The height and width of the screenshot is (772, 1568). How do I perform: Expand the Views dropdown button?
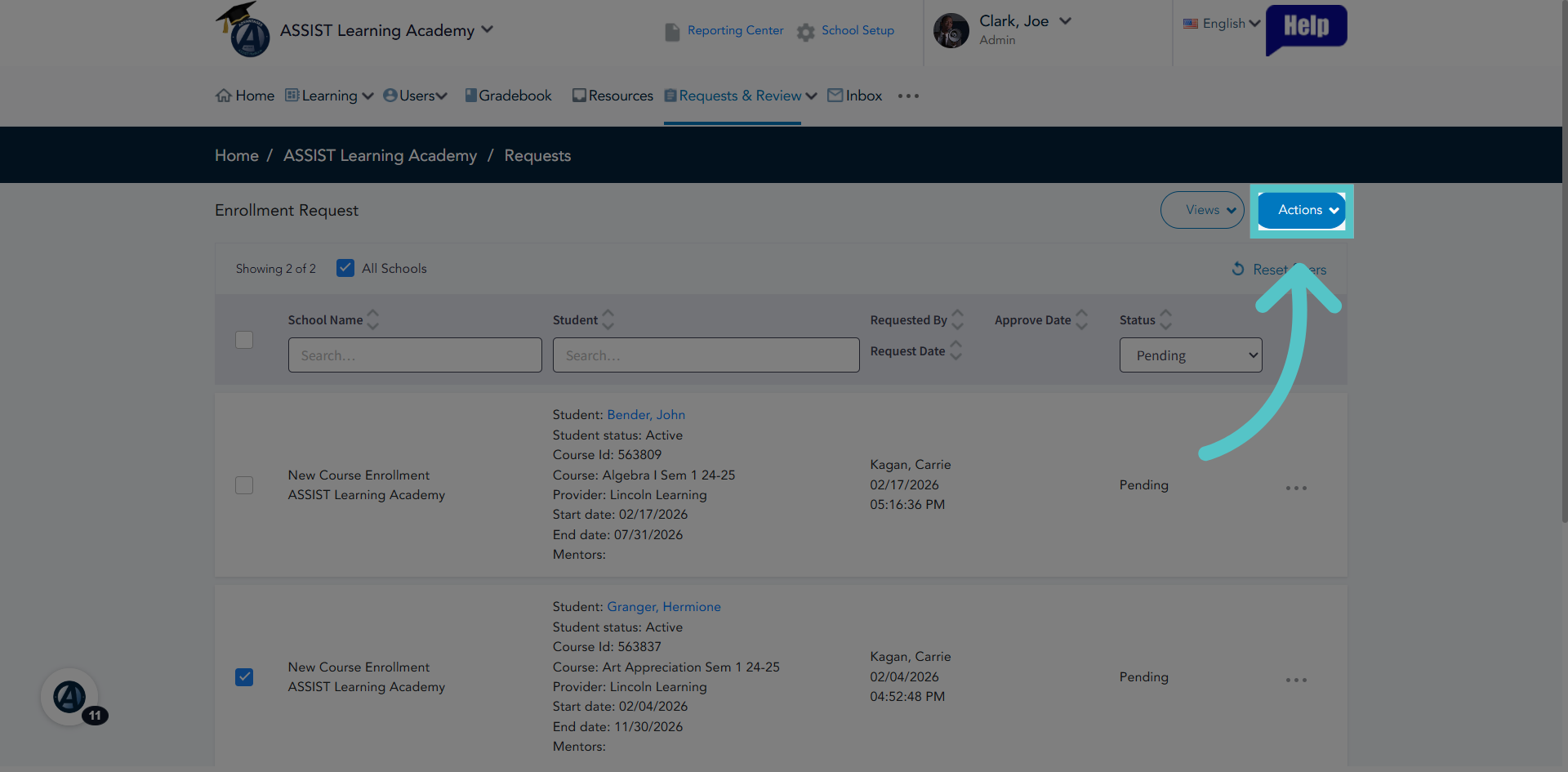[x=1202, y=210]
